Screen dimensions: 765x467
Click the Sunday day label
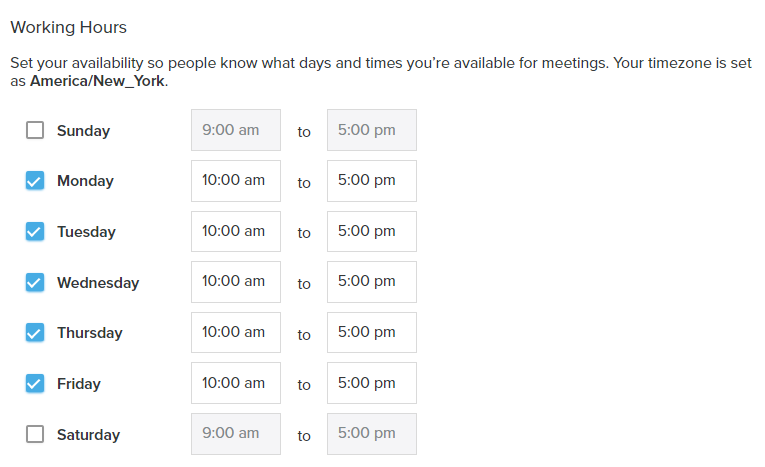[x=83, y=131]
